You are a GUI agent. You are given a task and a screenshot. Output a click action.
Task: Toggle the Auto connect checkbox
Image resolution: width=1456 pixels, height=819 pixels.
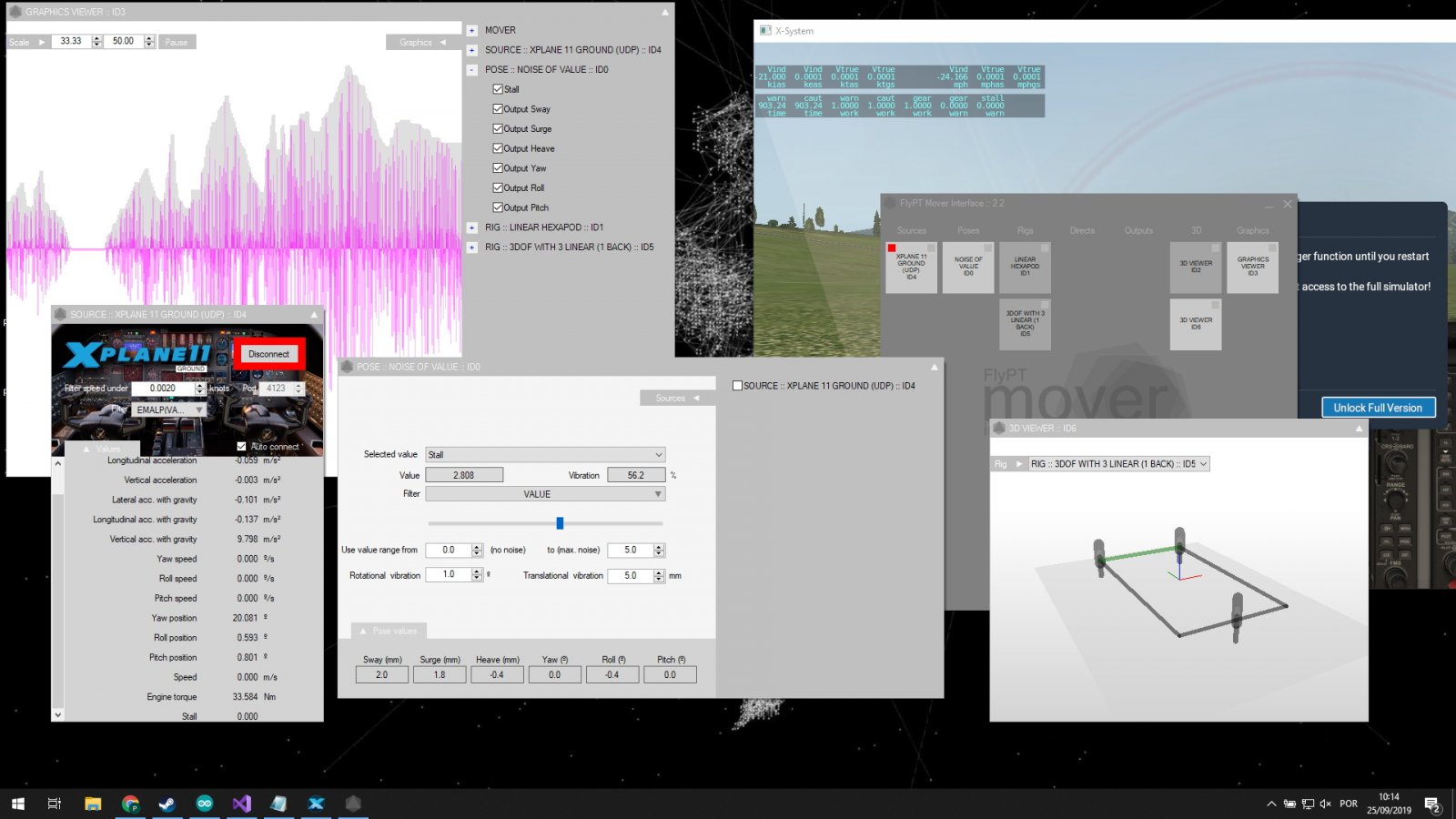point(241,447)
